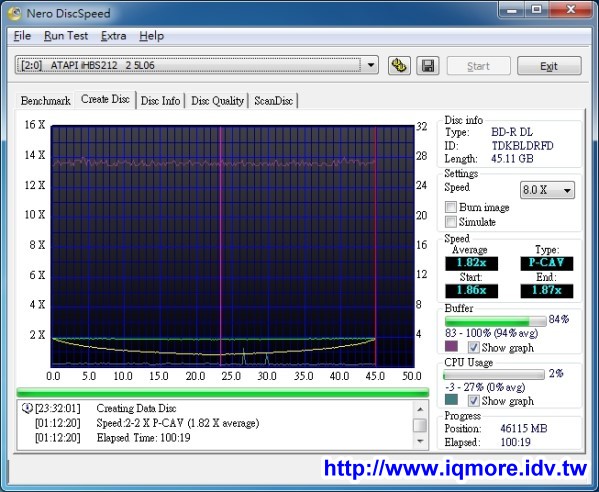This screenshot has width=599, height=492.
Task: Switch to the Disc Quality tab
Action: point(217,101)
